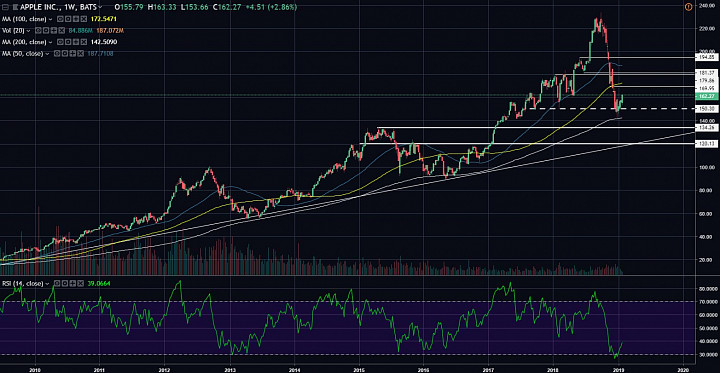This screenshot has height=373, width=720.
Task: Expand dropdown arrow next to APPLE INC., 1W, BATS
Action: pyautogui.click(x=100, y=7)
